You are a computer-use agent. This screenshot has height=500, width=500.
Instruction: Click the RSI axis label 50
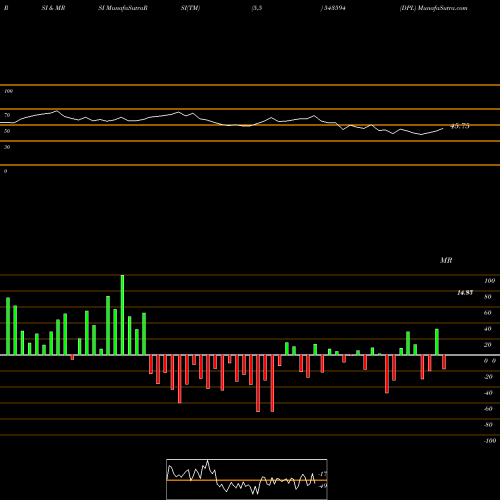(7, 131)
